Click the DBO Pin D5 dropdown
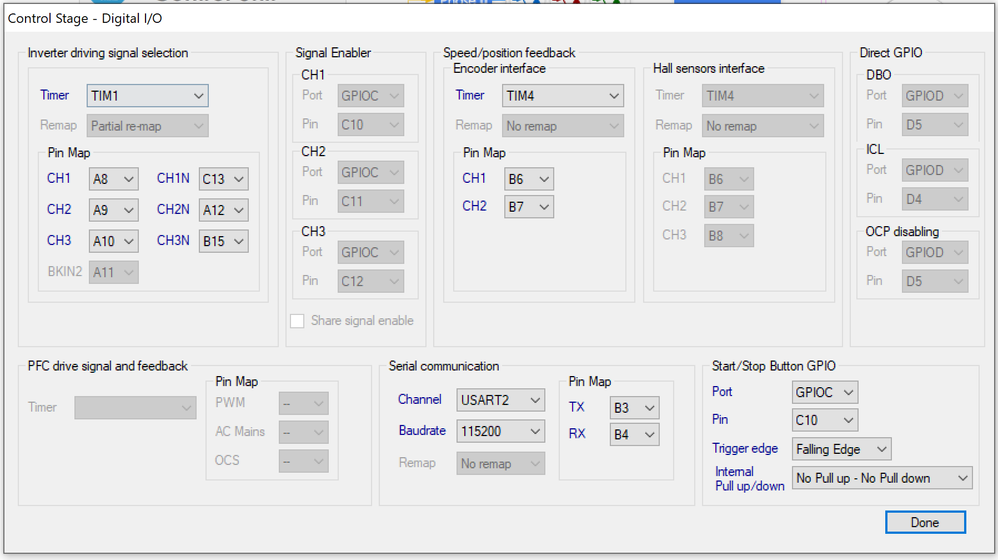Screen dimensions: 998x560 [935, 125]
